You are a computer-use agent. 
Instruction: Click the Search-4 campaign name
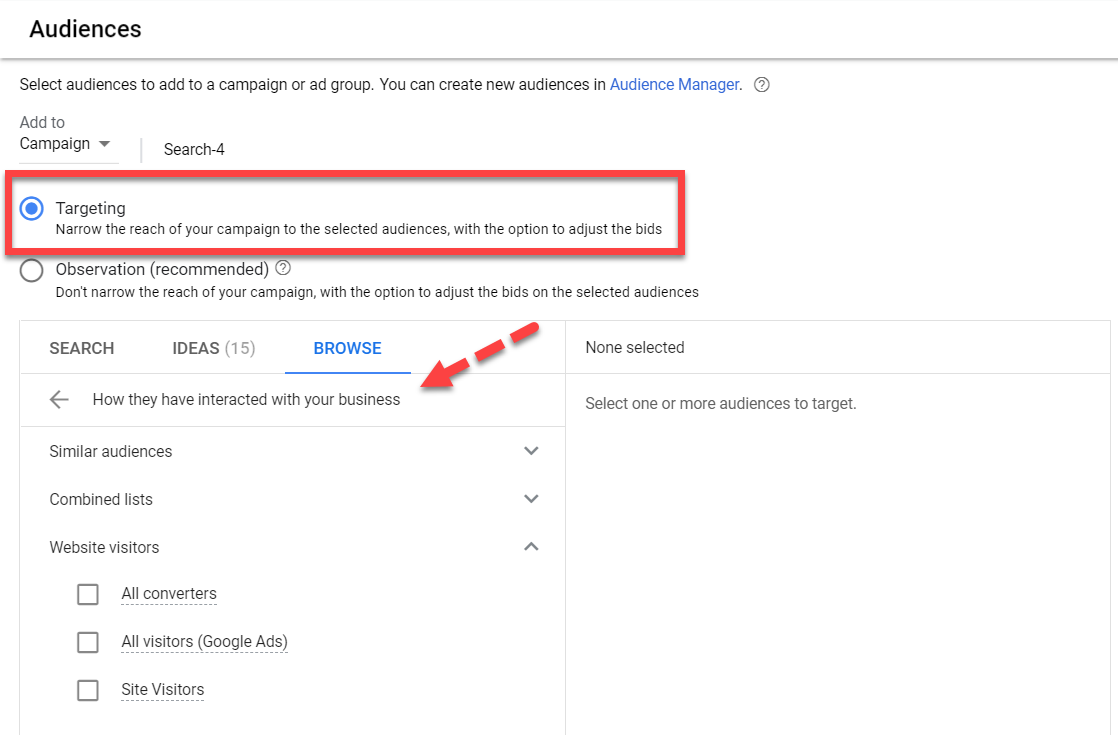(x=194, y=150)
